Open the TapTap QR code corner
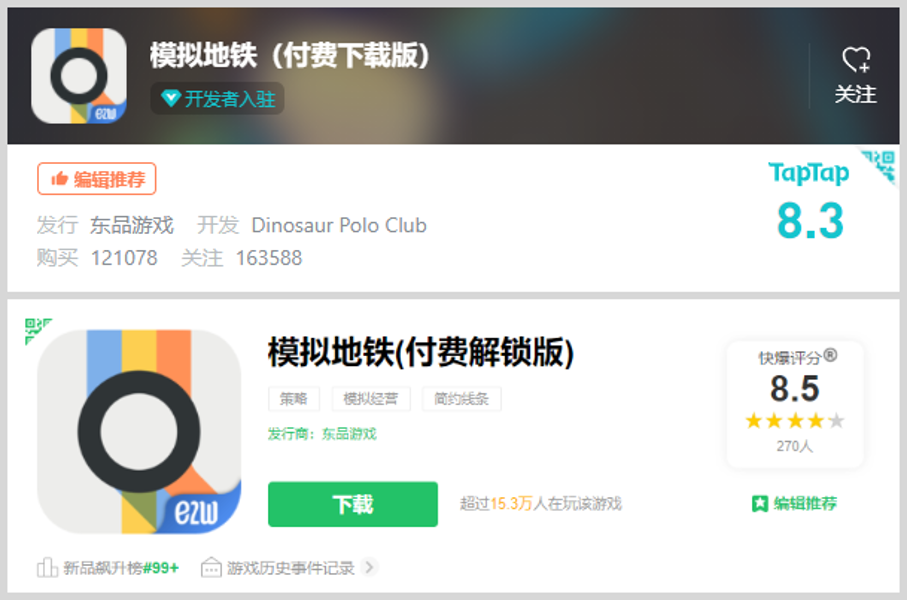The height and width of the screenshot is (600, 908). [x=878, y=166]
